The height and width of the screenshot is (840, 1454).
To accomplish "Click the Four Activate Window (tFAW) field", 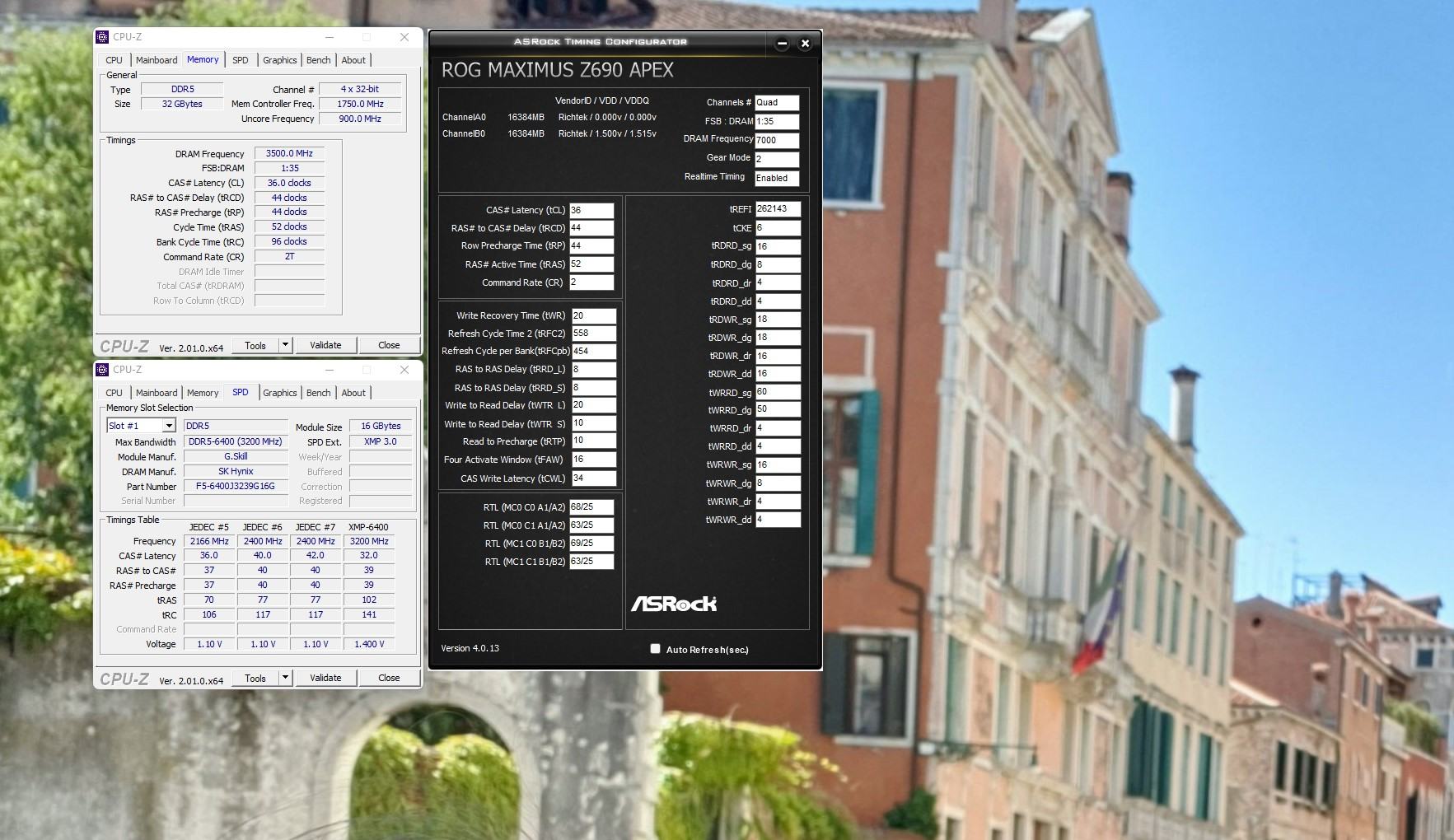I will (x=594, y=460).
